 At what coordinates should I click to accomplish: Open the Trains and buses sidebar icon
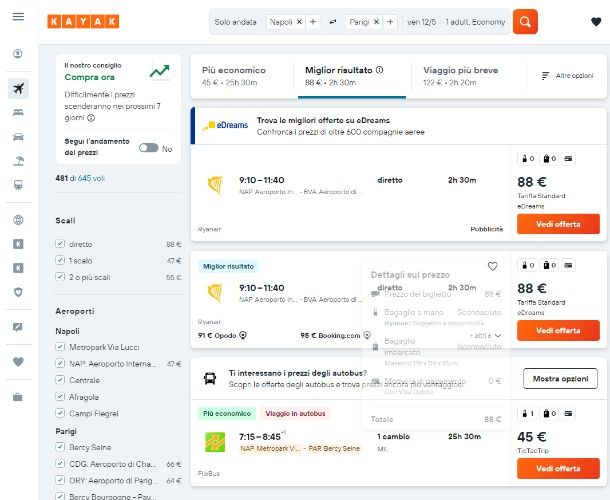coord(18,185)
